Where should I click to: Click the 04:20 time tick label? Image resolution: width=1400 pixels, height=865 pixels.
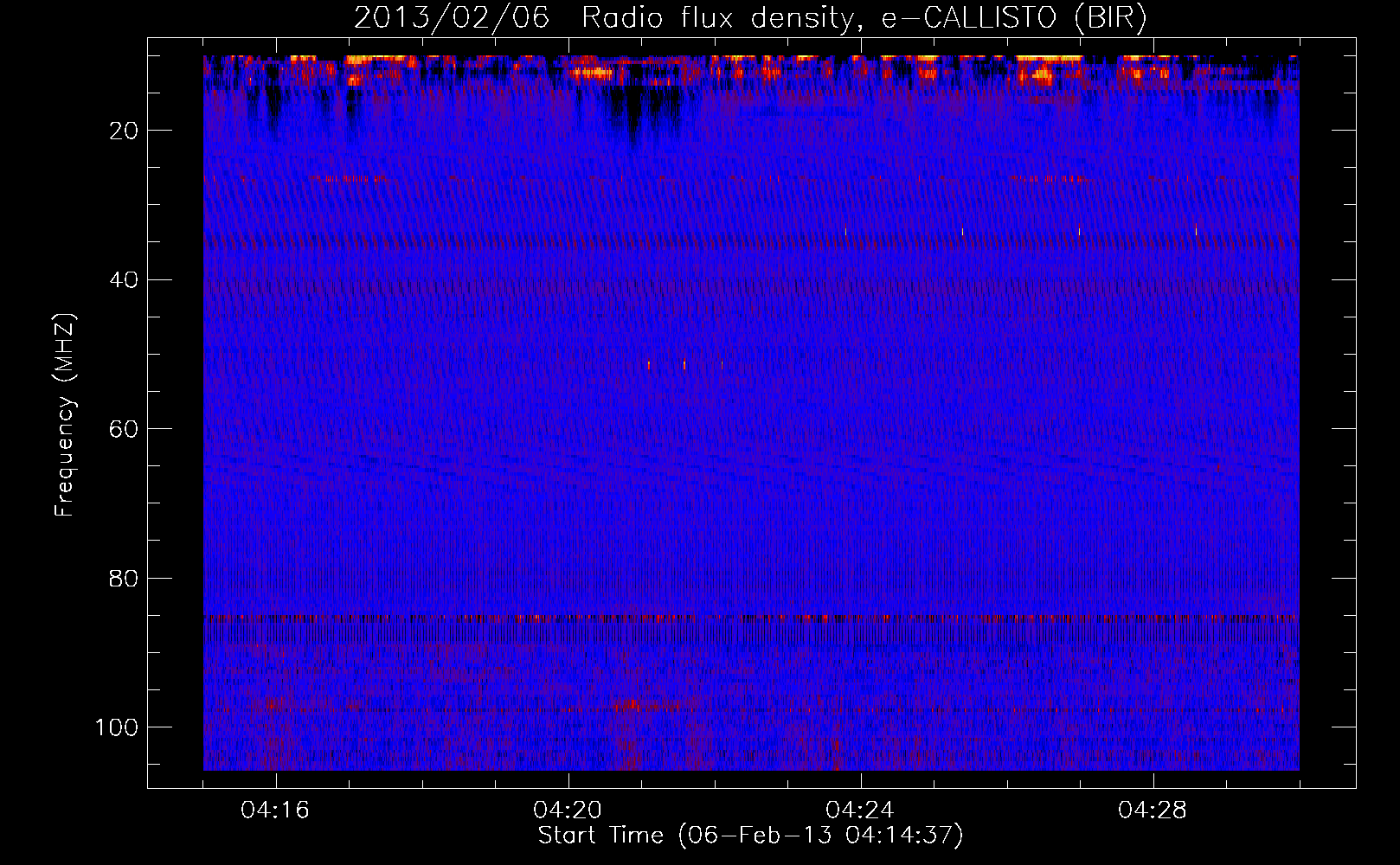(568, 811)
